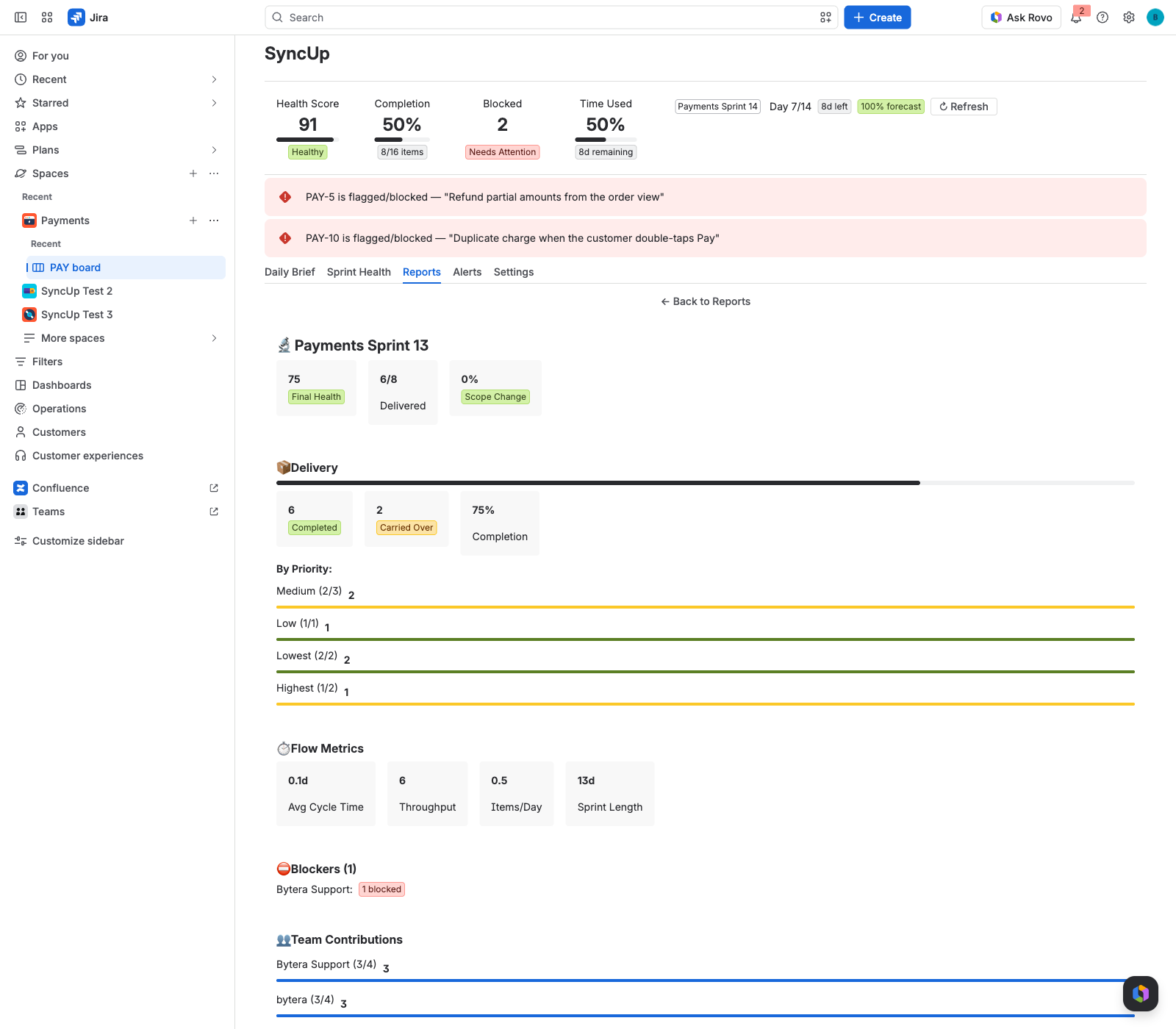Viewport: 1176px width, 1029px height.
Task: Select the Reports tab
Action: 422,272
